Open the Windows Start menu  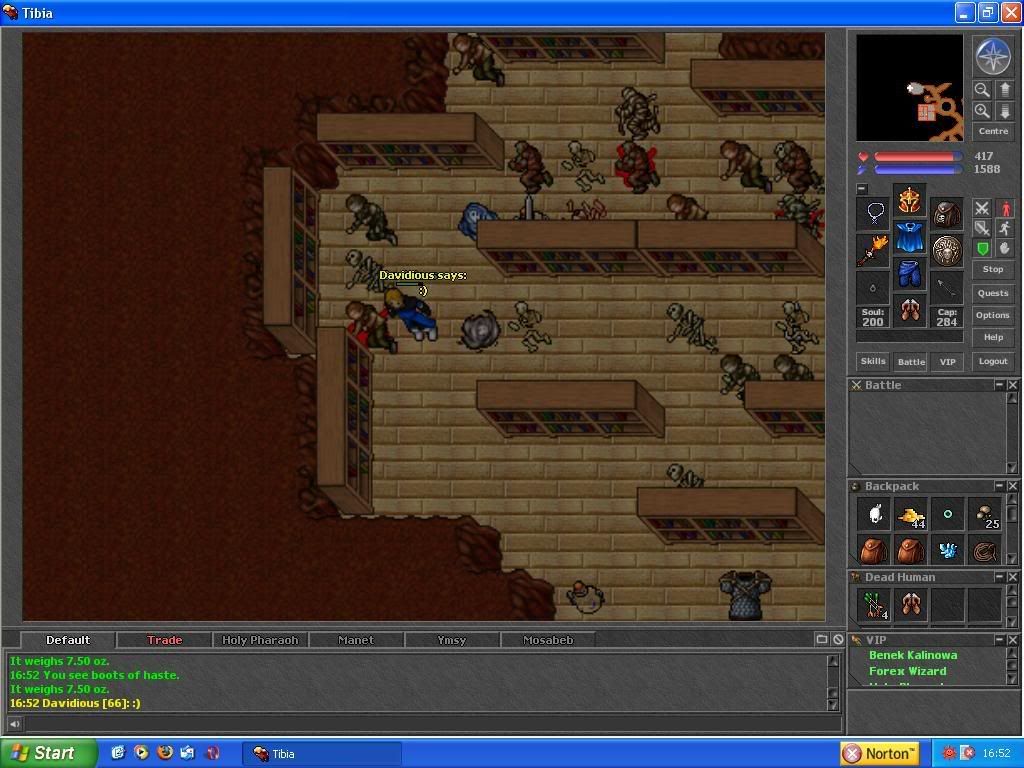48,754
